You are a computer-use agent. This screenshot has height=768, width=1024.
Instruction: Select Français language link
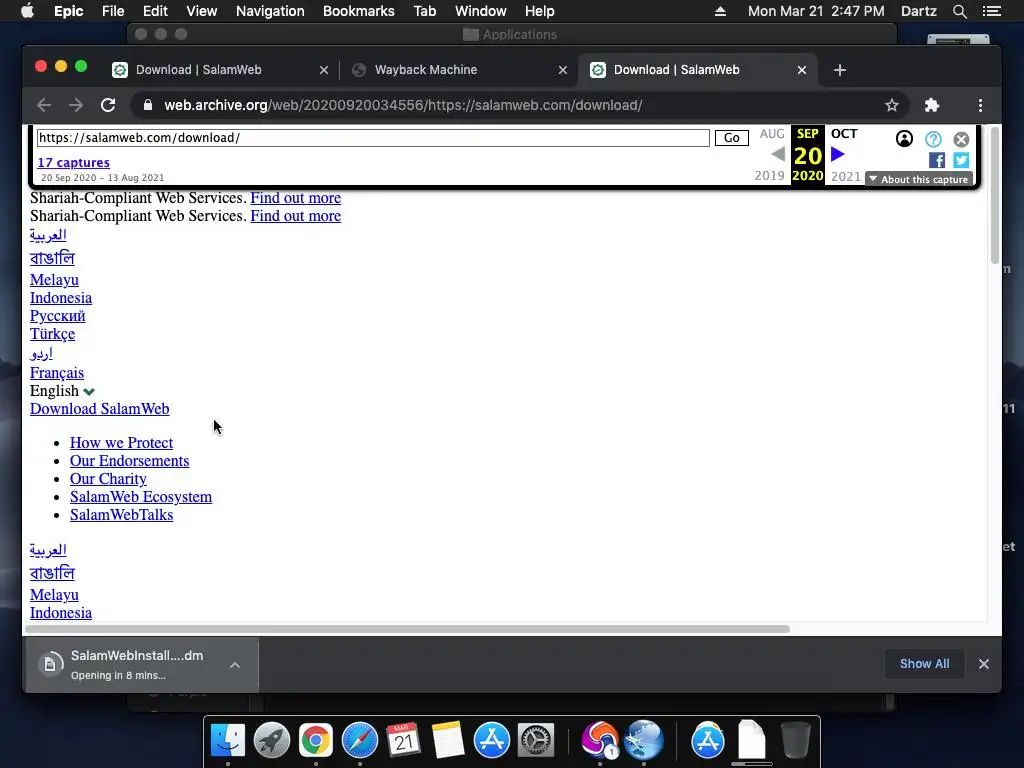pos(57,373)
